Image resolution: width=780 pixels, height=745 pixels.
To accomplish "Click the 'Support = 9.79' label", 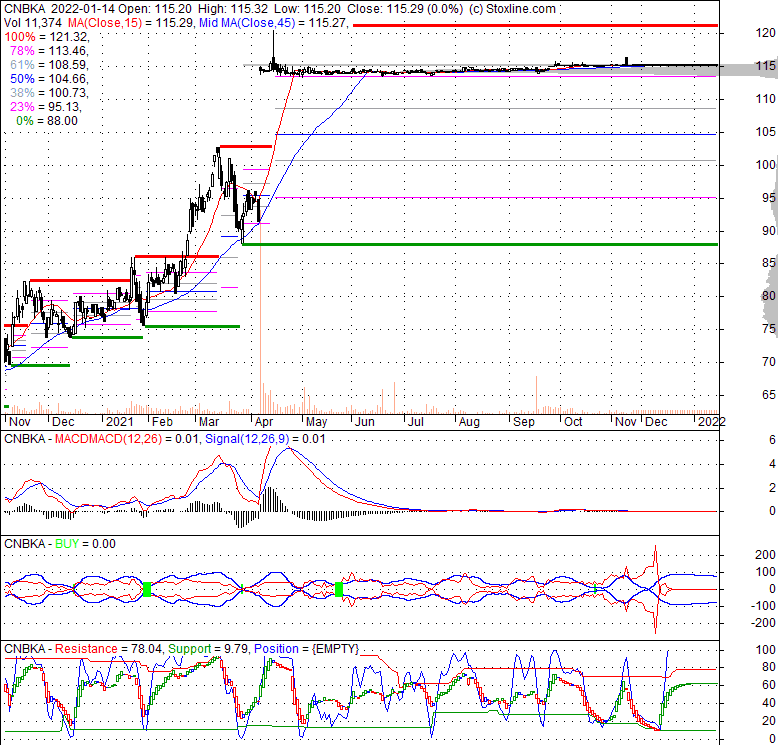I will click(208, 649).
